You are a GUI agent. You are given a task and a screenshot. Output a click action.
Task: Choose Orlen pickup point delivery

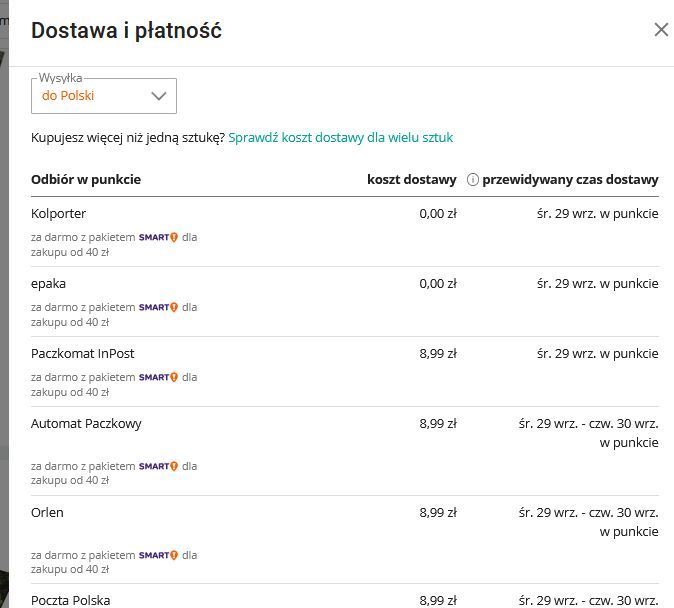[x=47, y=513]
